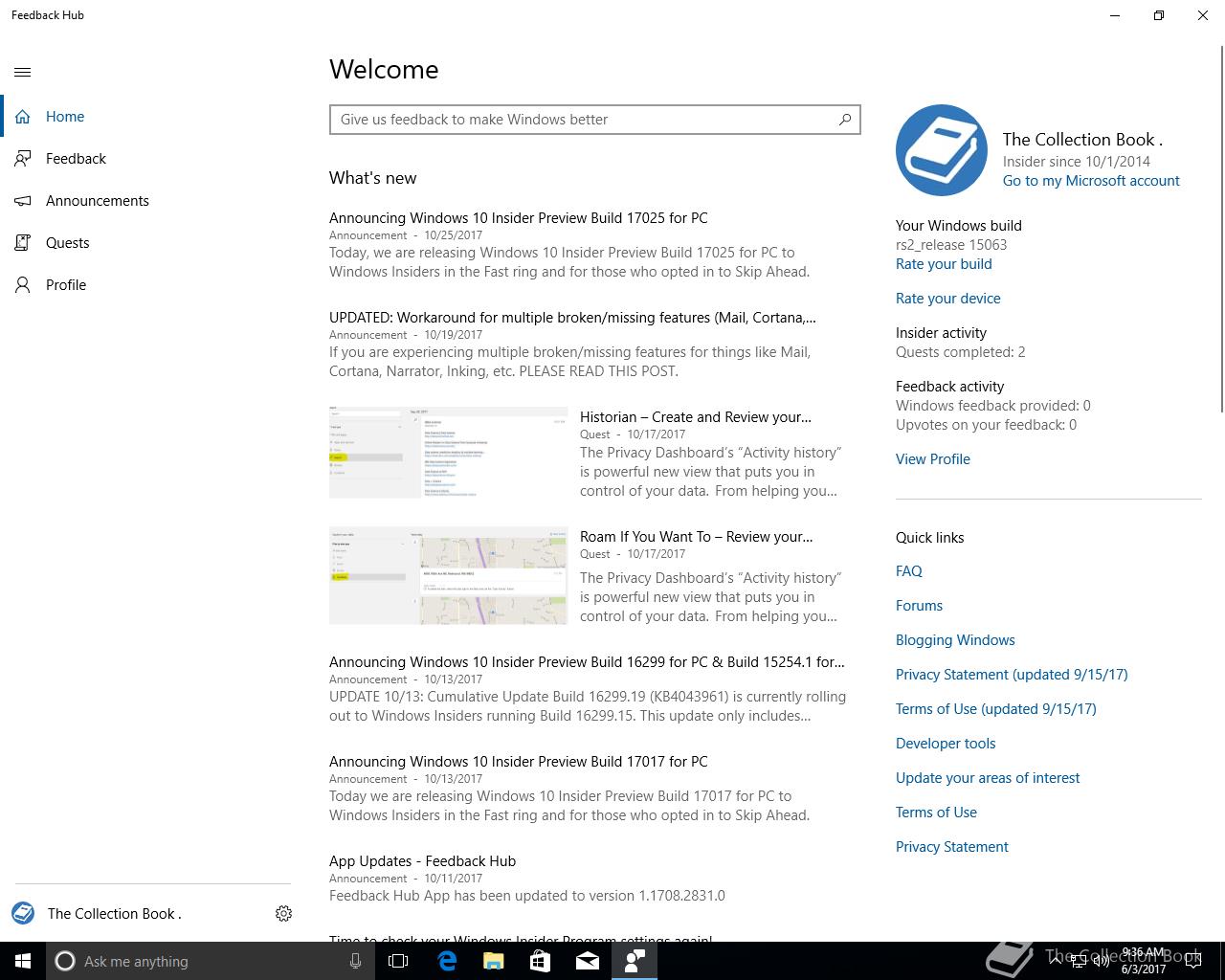Click the Cortana circle icon
The width and height of the screenshot is (1225, 980).
tap(65, 961)
